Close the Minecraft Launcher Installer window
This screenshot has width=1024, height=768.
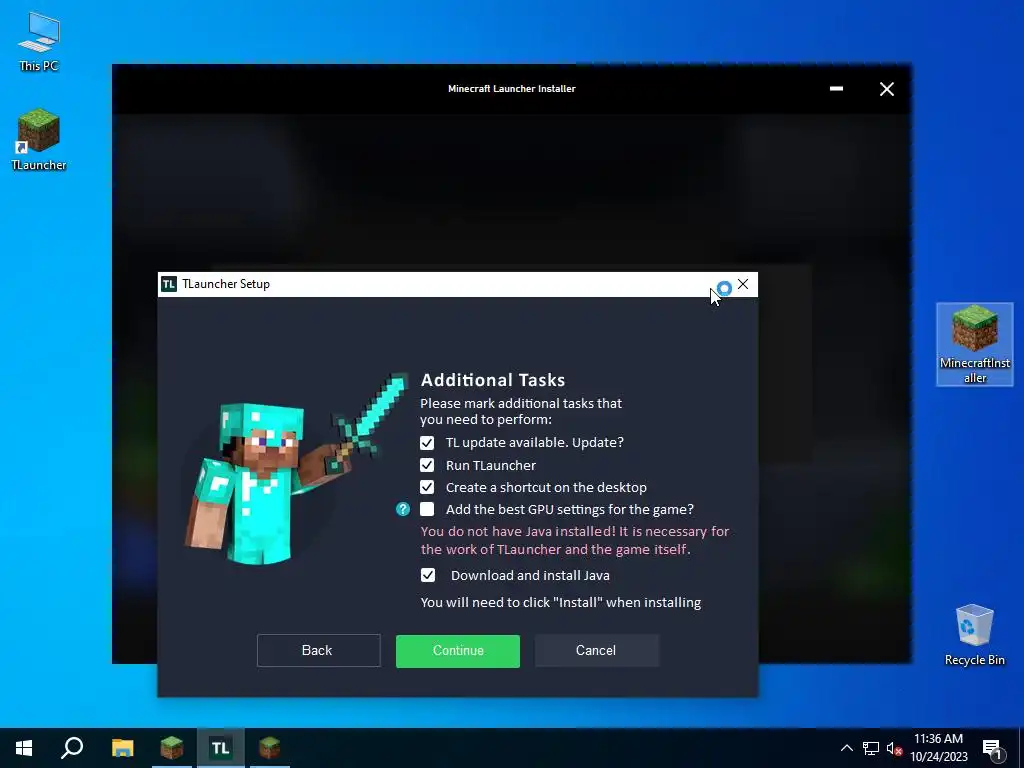tap(886, 89)
